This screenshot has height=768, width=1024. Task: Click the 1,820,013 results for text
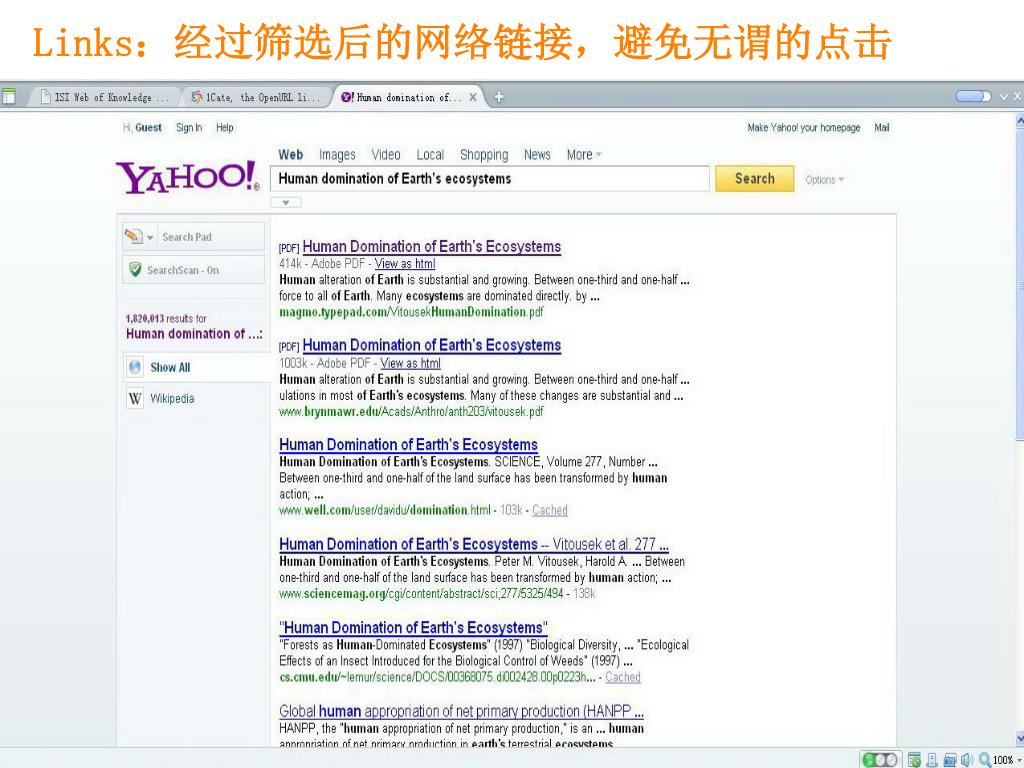pos(166,319)
